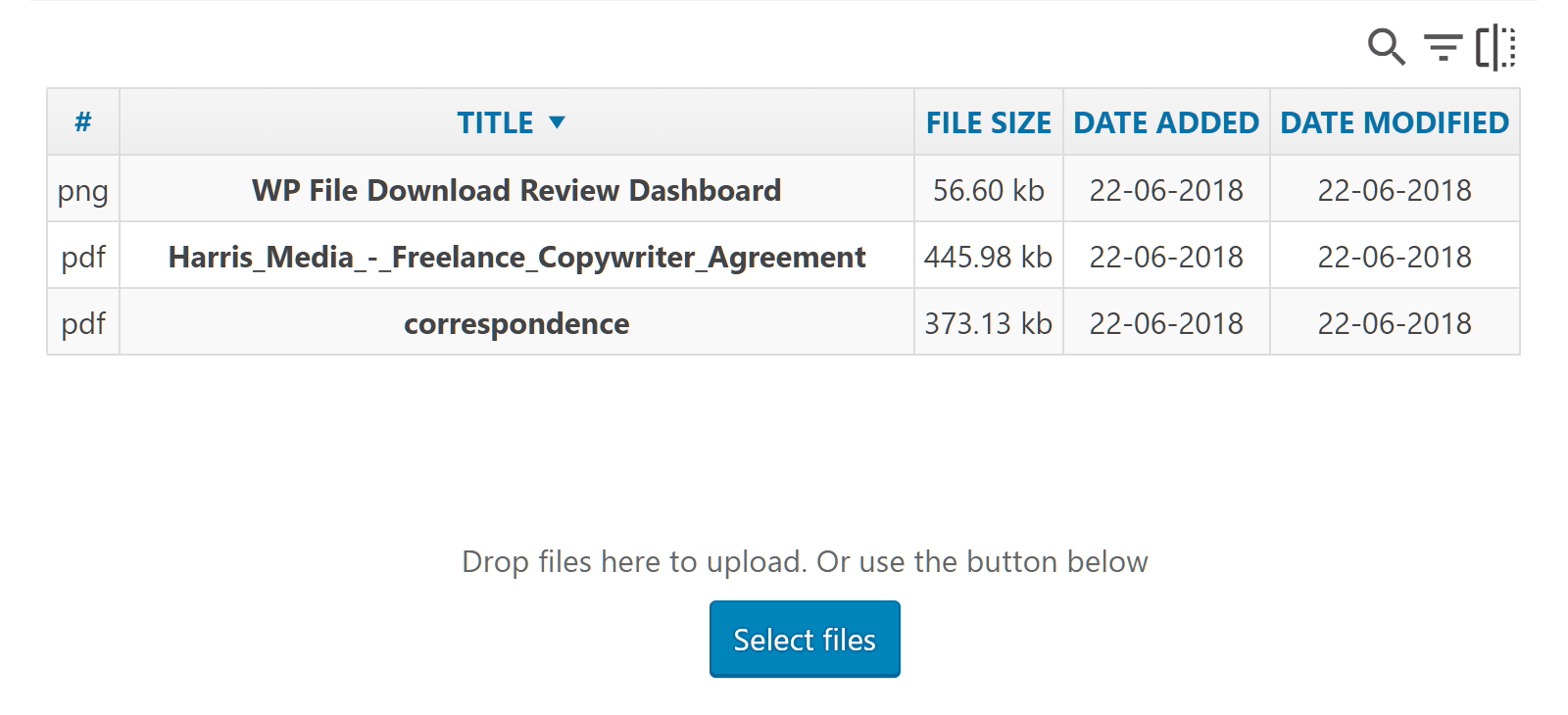Click the 56.60 kb file size cell

tap(988, 190)
